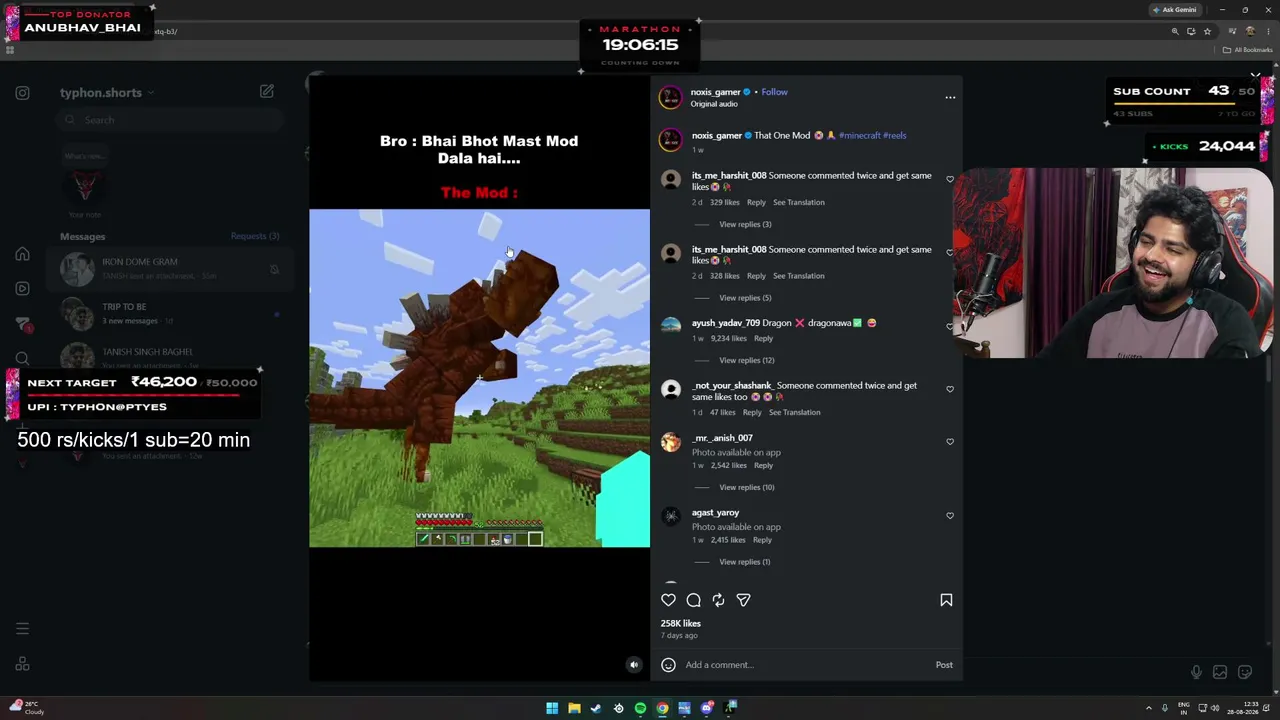The image size is (1280, 720).
Task: Open the Chrome profile avatar
Action: 1249,31
